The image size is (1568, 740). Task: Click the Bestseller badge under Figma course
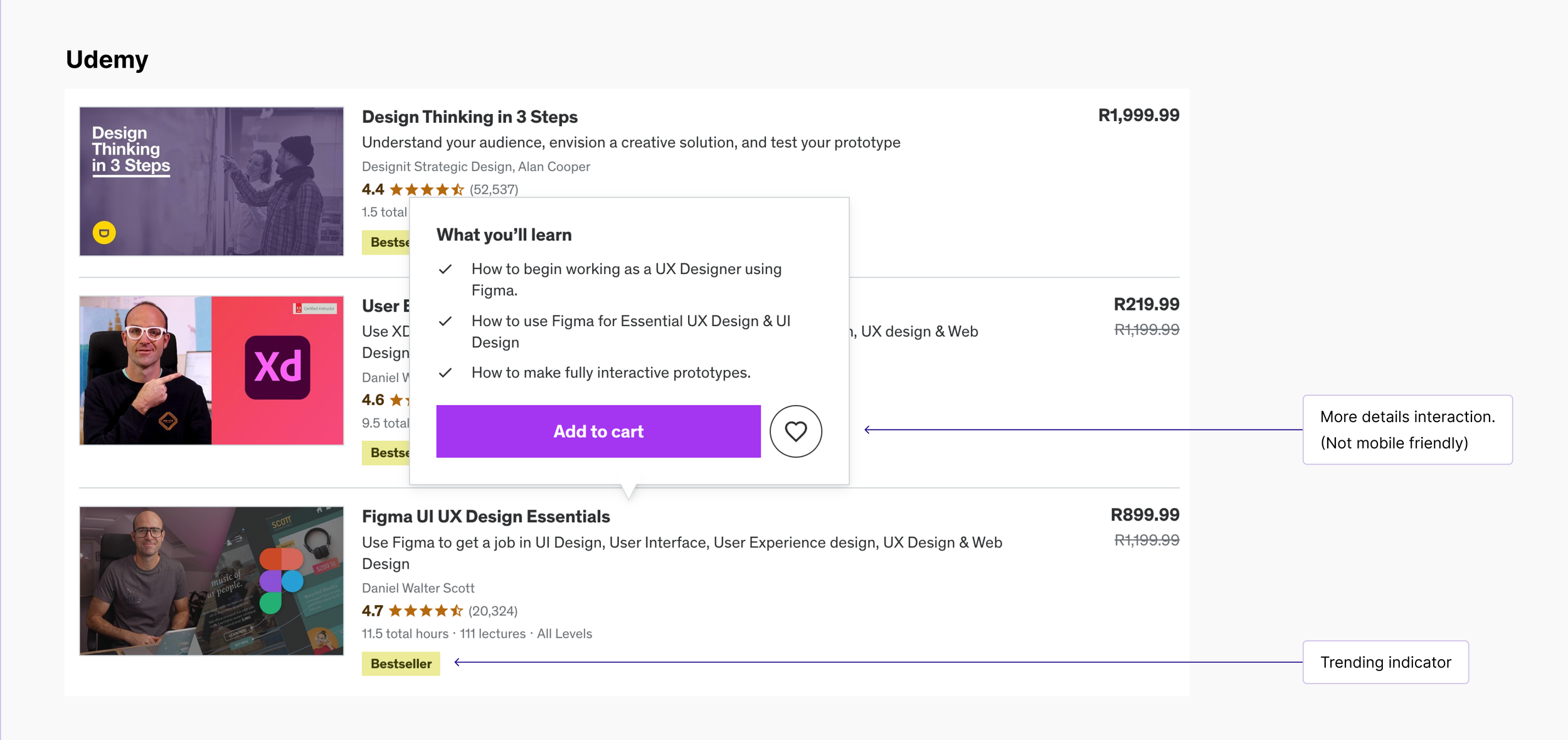click(x=401, y=663)
